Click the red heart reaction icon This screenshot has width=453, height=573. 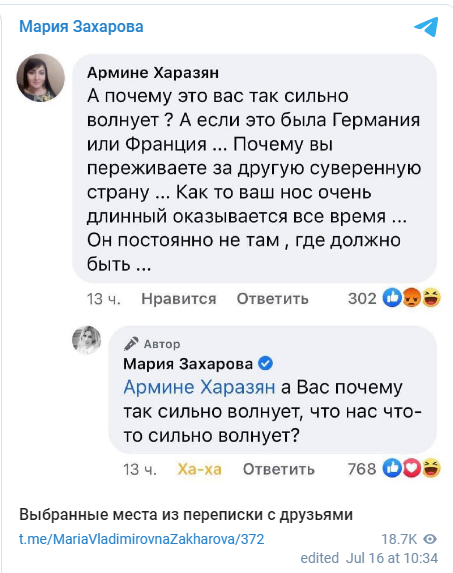[411, 468]
